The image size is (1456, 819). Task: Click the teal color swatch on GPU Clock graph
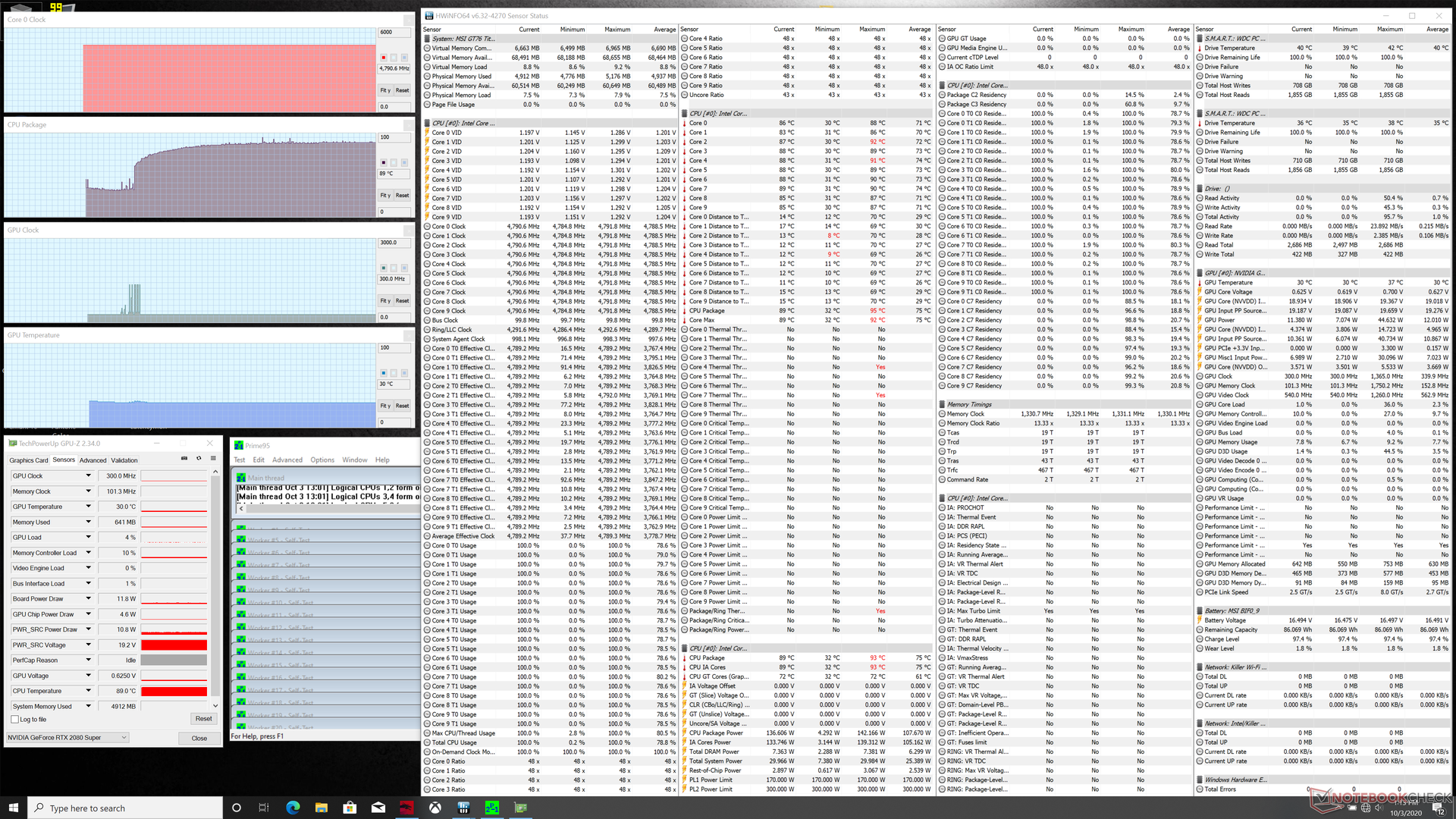tap(384, 268)
